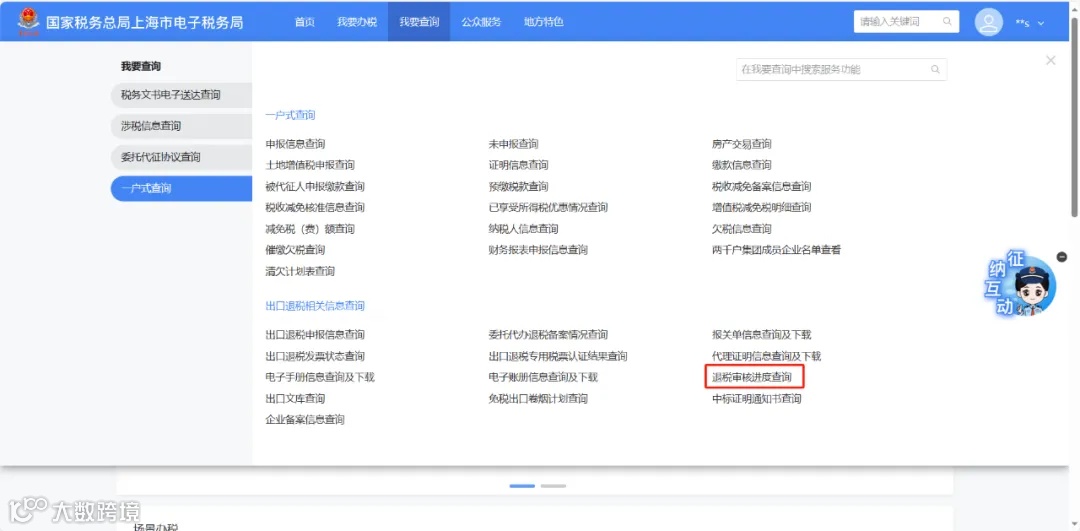Select 涉税信息查询 in sidebar

coord(181,126)
